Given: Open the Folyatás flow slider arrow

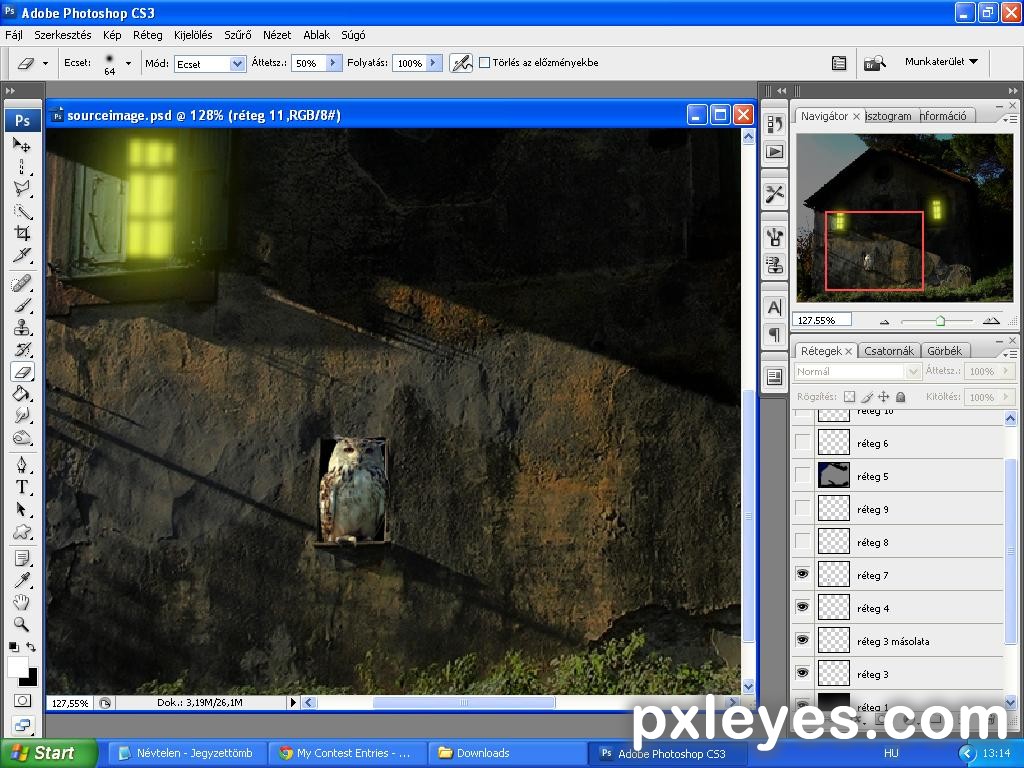Looking at the screenshot, I should 434,63.
